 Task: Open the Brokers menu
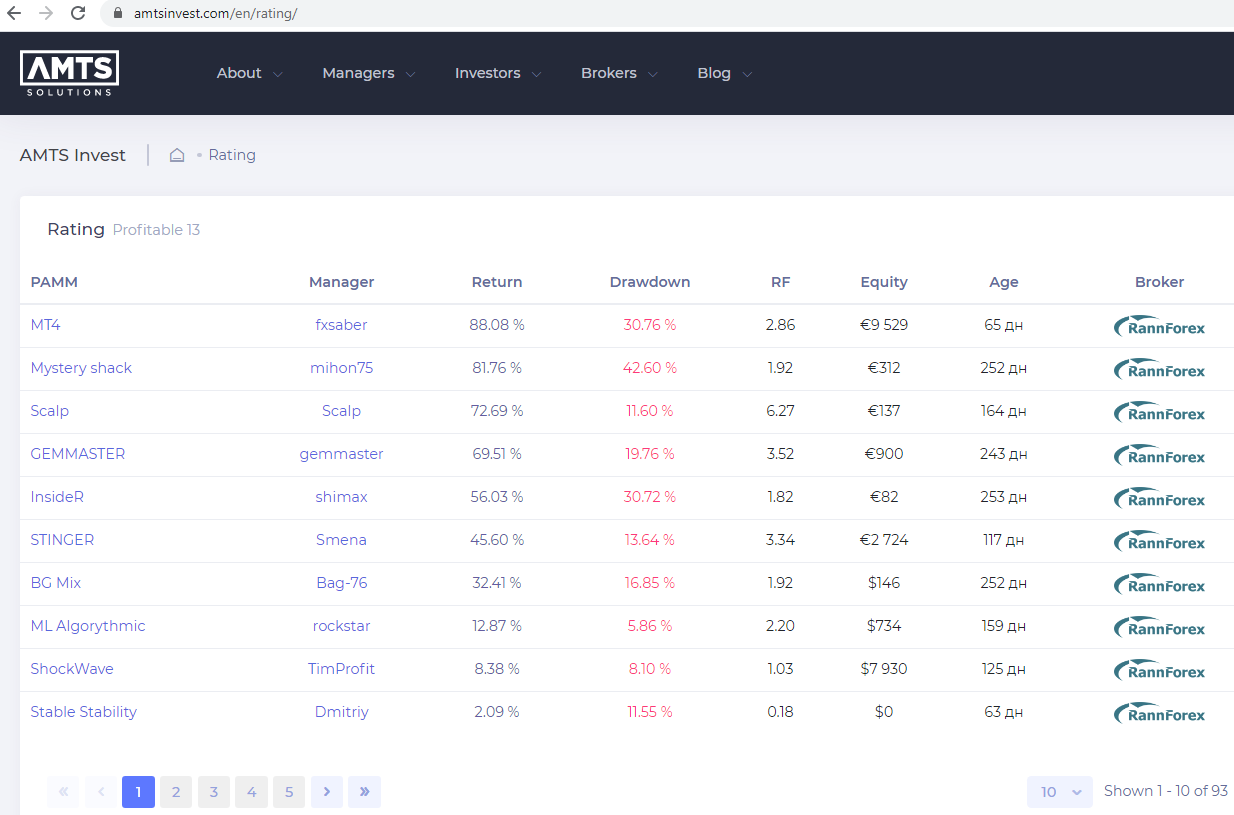pos(618,73)
